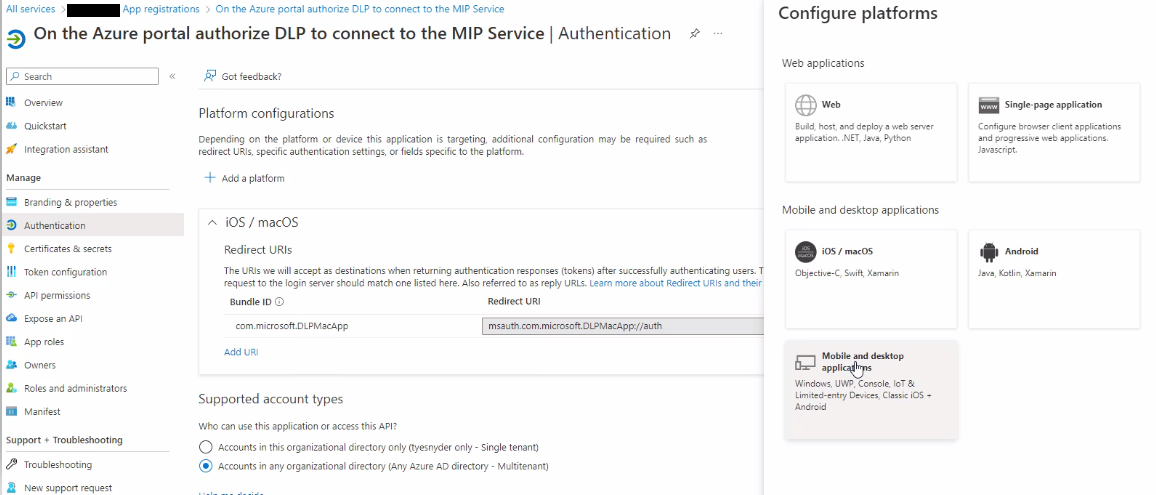Open Owners in the left menu
1156x495 pixels.
coord(40,365)
